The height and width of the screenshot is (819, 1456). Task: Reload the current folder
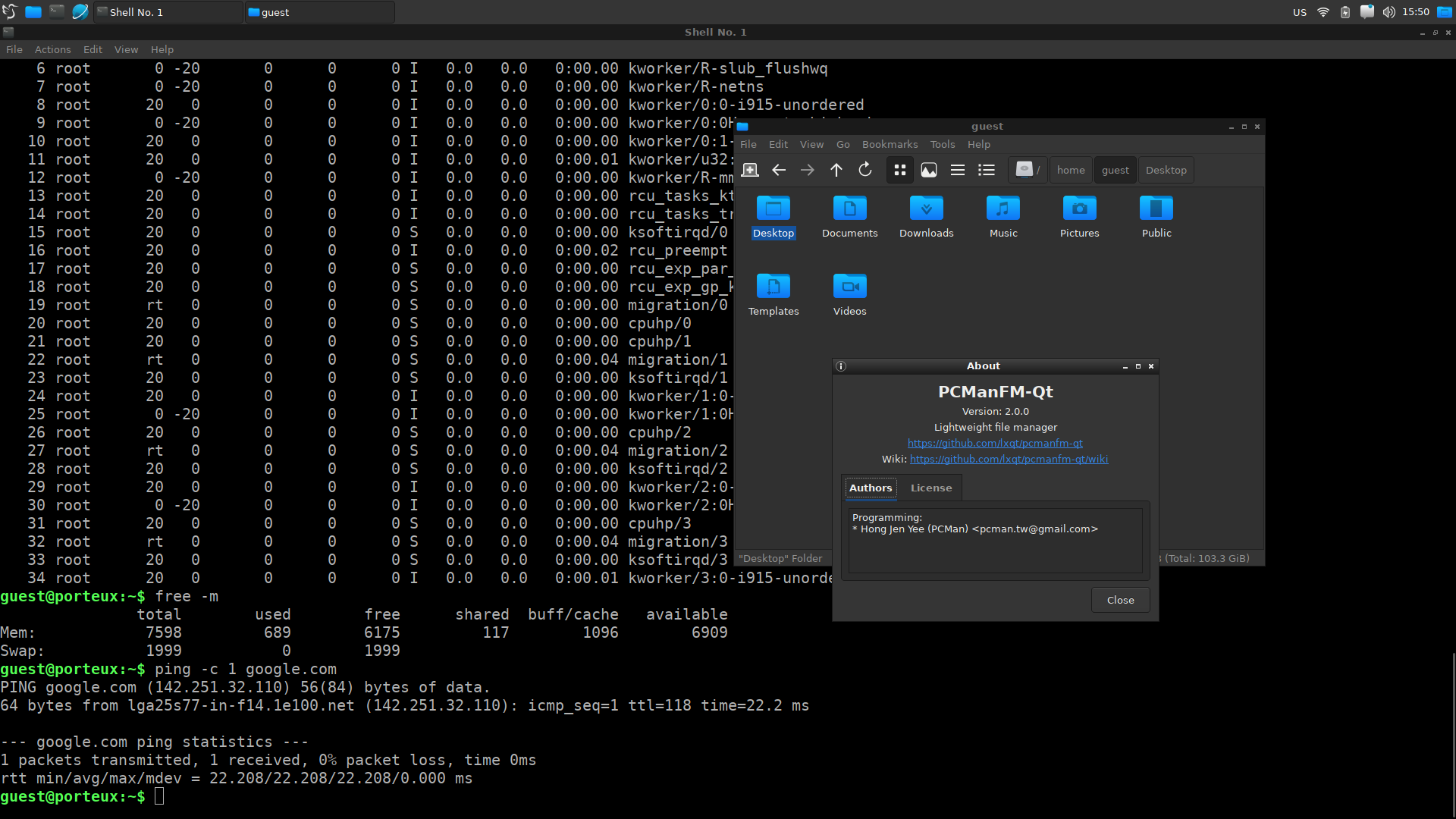point(865,170)
